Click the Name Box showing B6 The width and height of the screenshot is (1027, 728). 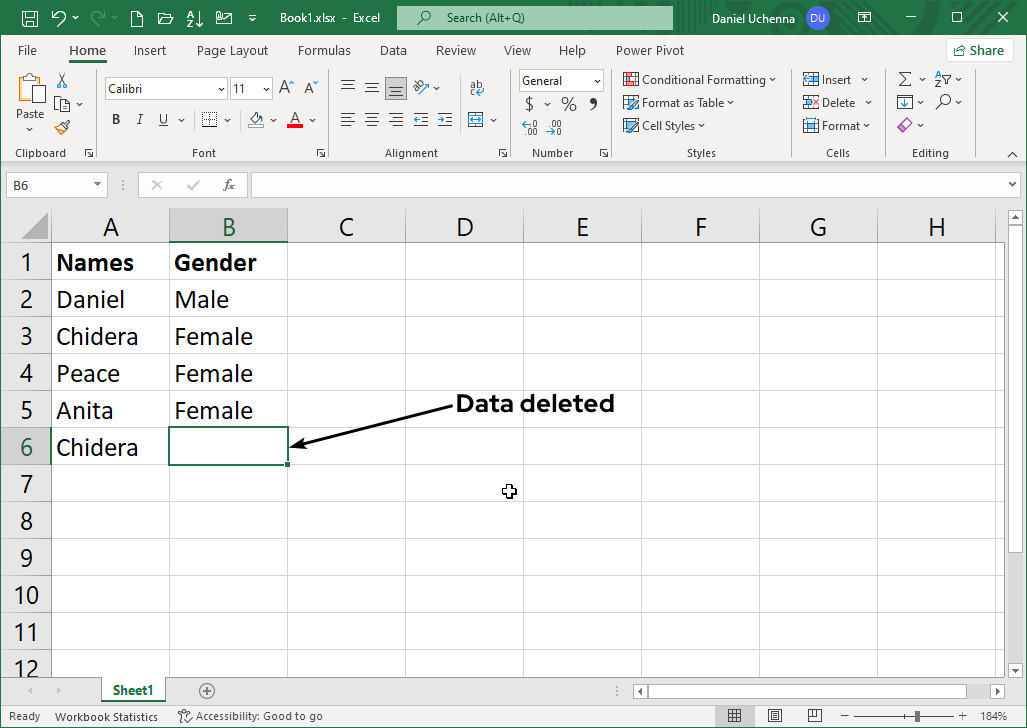click(x=48, y=185)
